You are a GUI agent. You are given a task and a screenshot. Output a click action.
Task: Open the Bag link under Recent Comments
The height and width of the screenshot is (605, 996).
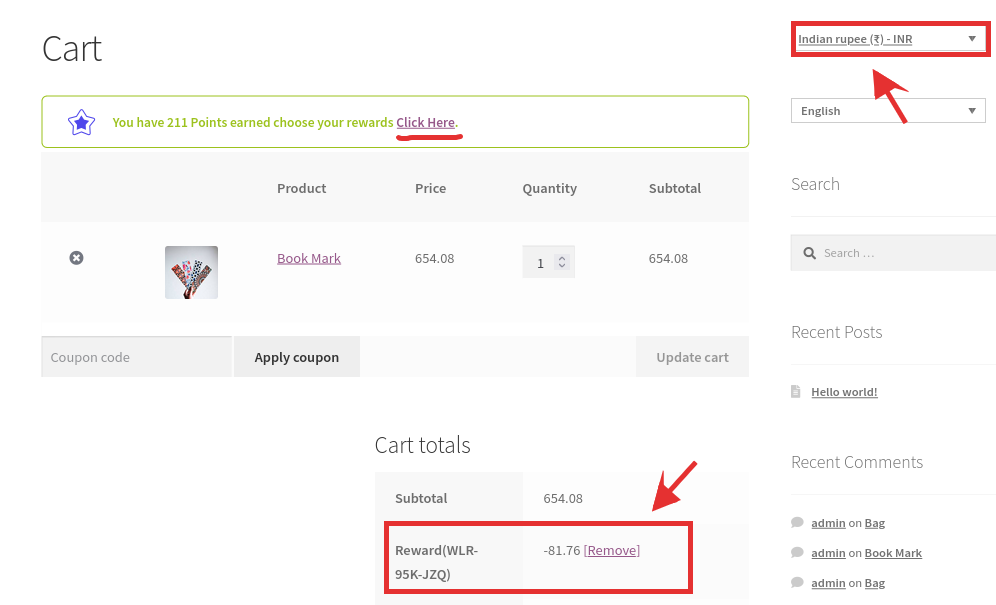(x=874, y=522)
